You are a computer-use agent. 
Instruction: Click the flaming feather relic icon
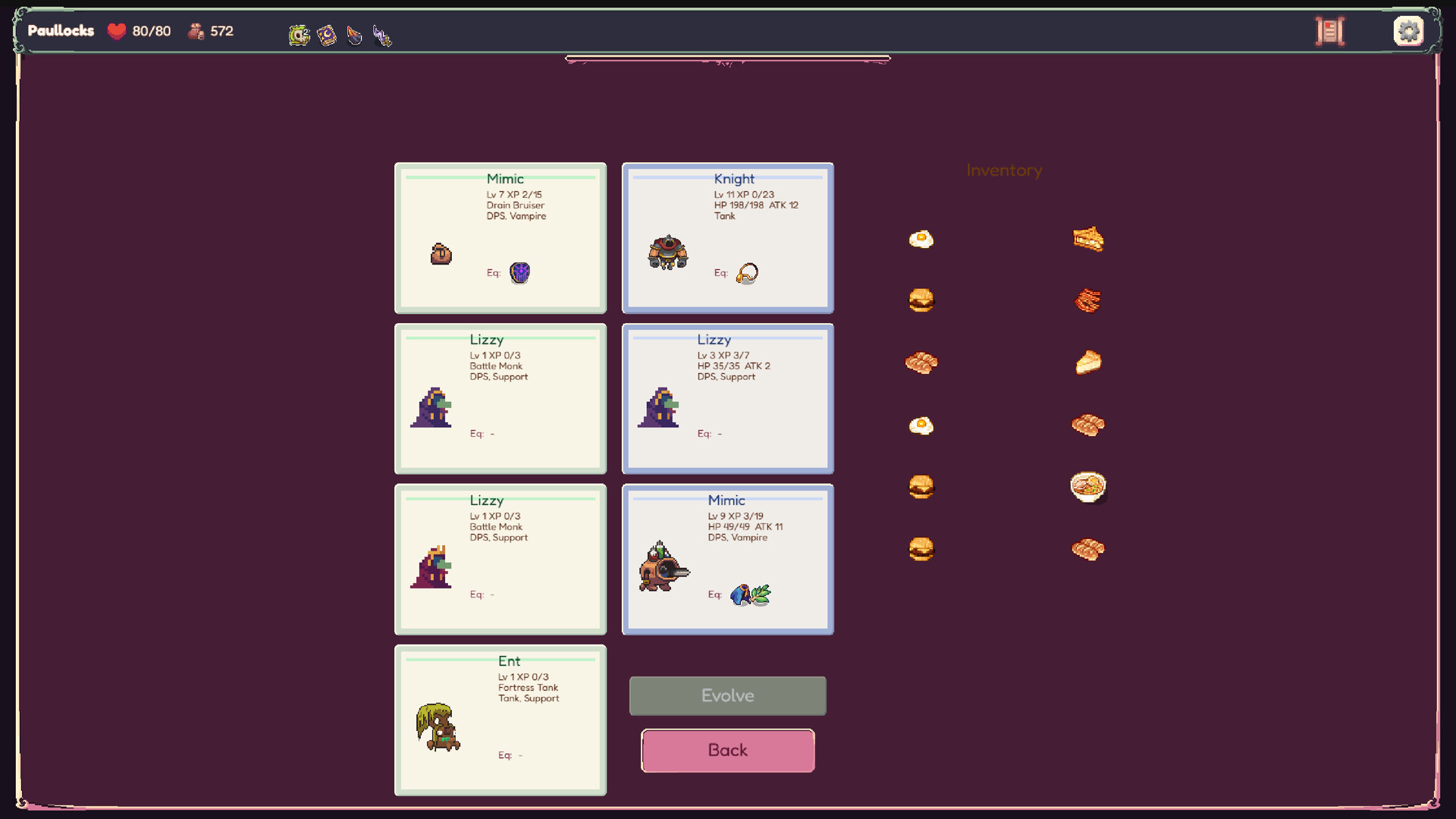[x=354, y=35]
